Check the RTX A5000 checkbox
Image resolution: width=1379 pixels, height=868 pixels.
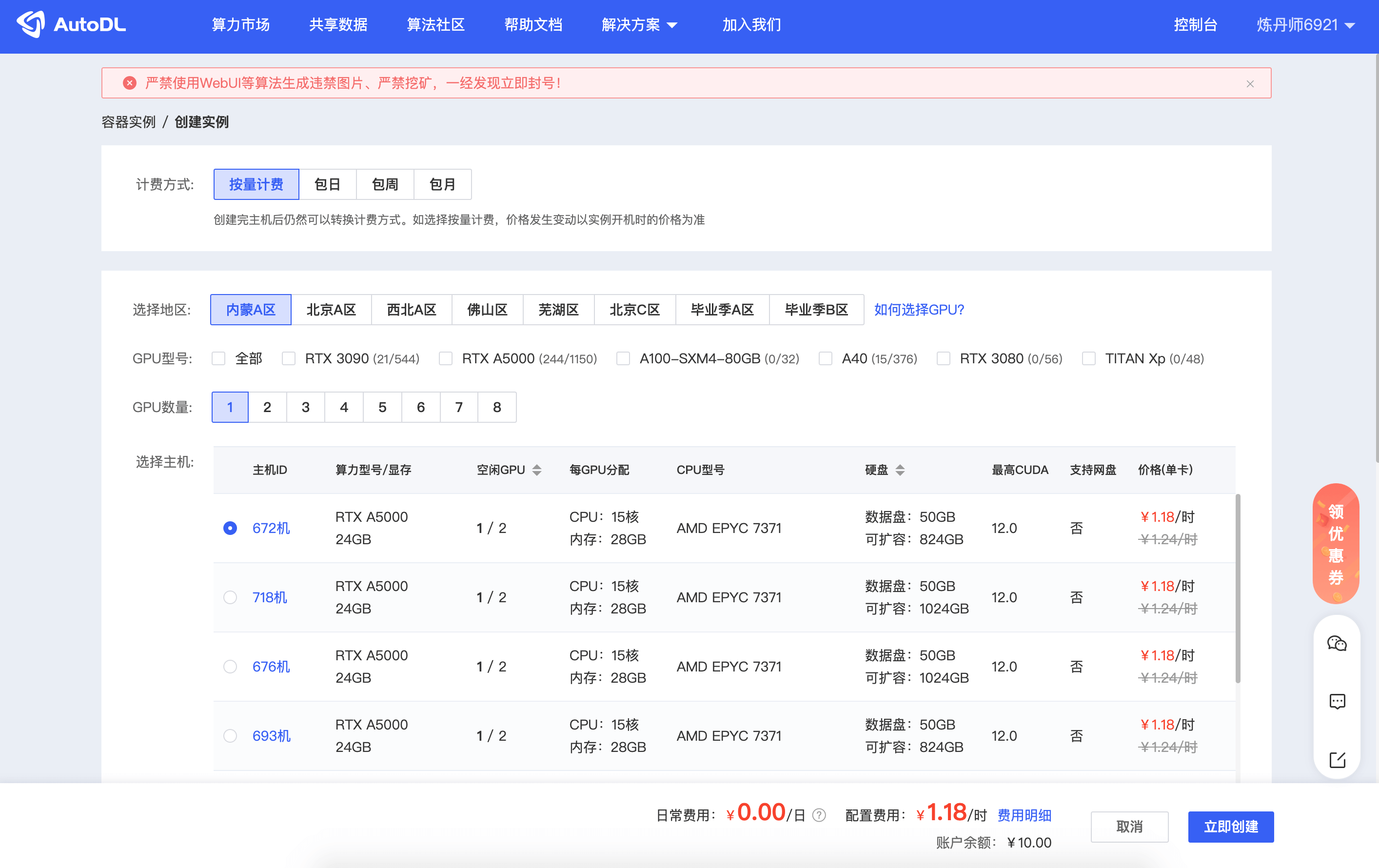point(446,358)
